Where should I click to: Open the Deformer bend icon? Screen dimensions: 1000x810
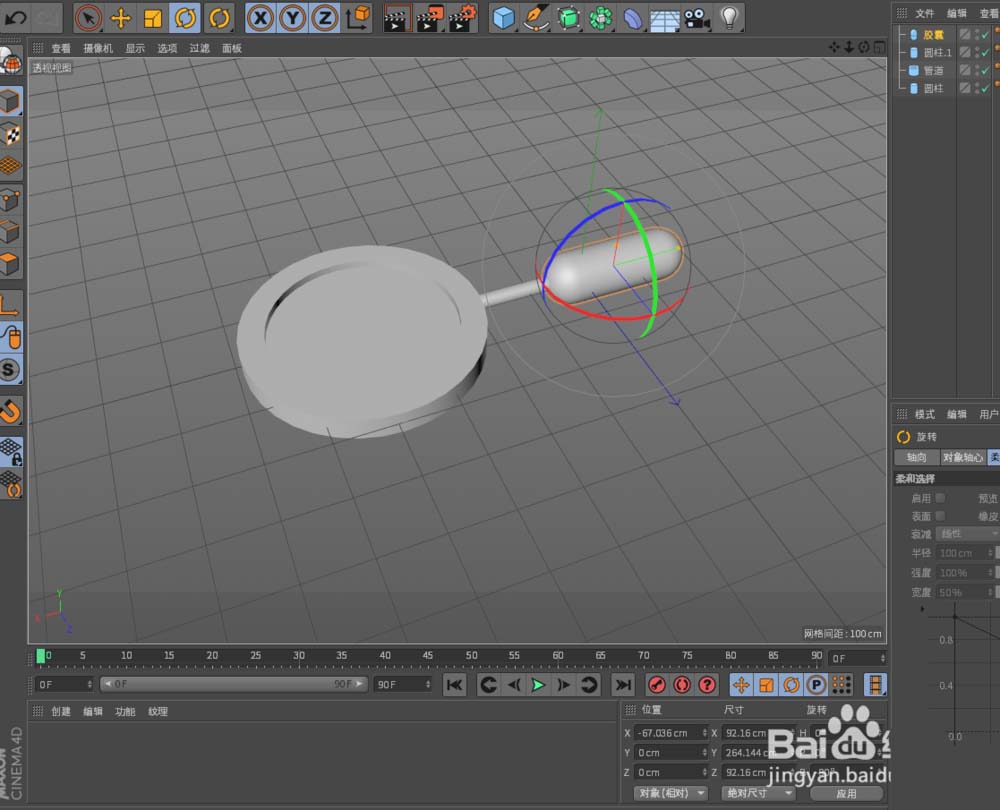[x=633, y=18]
